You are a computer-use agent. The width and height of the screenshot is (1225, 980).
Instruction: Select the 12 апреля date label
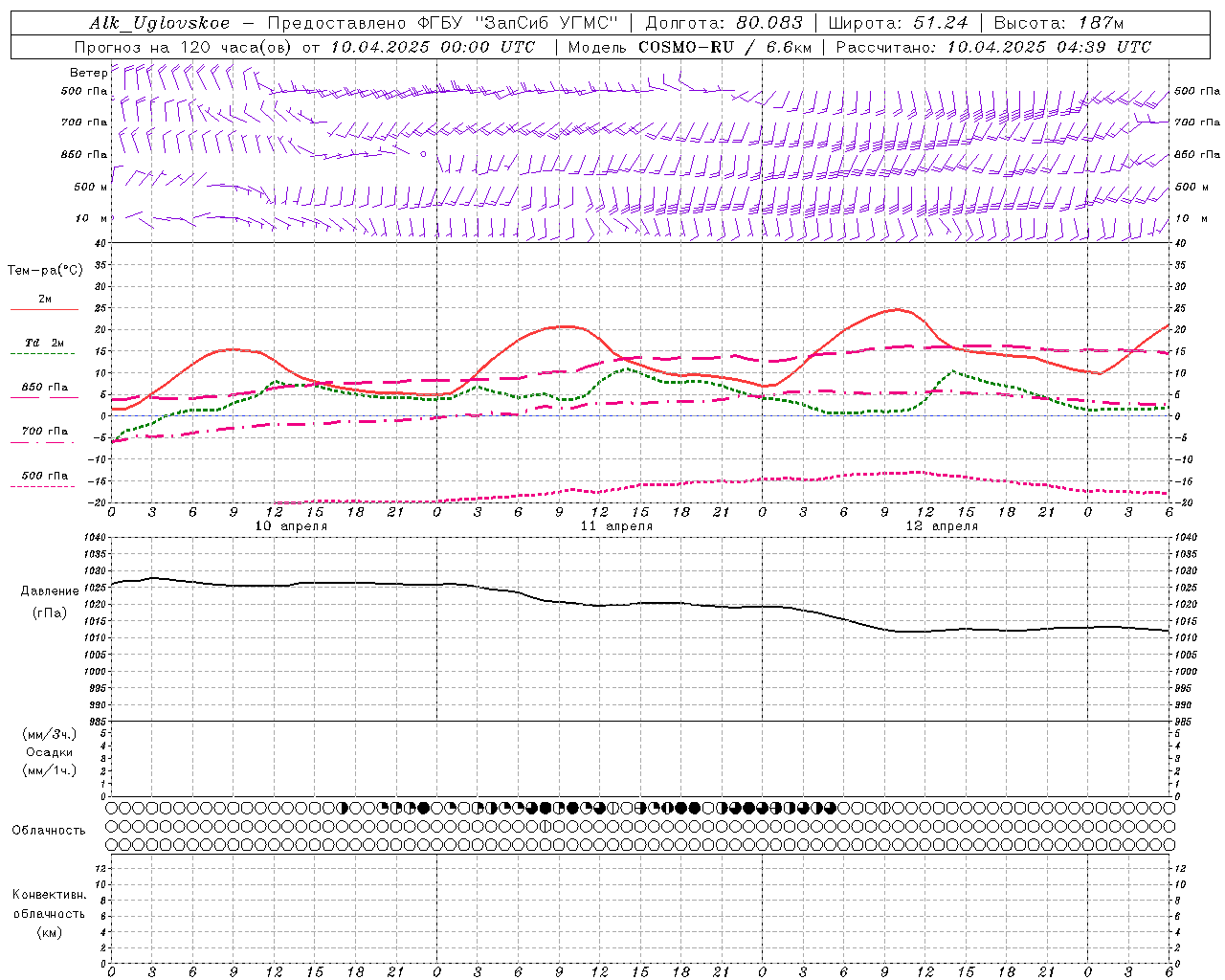pos(942,526)
